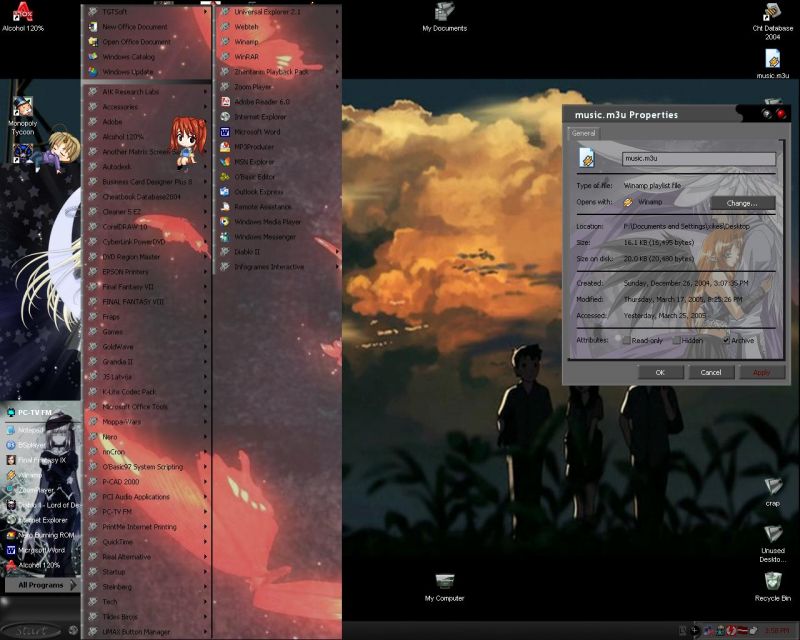Launch Microsoft Word from programs submenu
Image resolution: width=800 pixels, height=640 pixels.
(x=278, y=132)
